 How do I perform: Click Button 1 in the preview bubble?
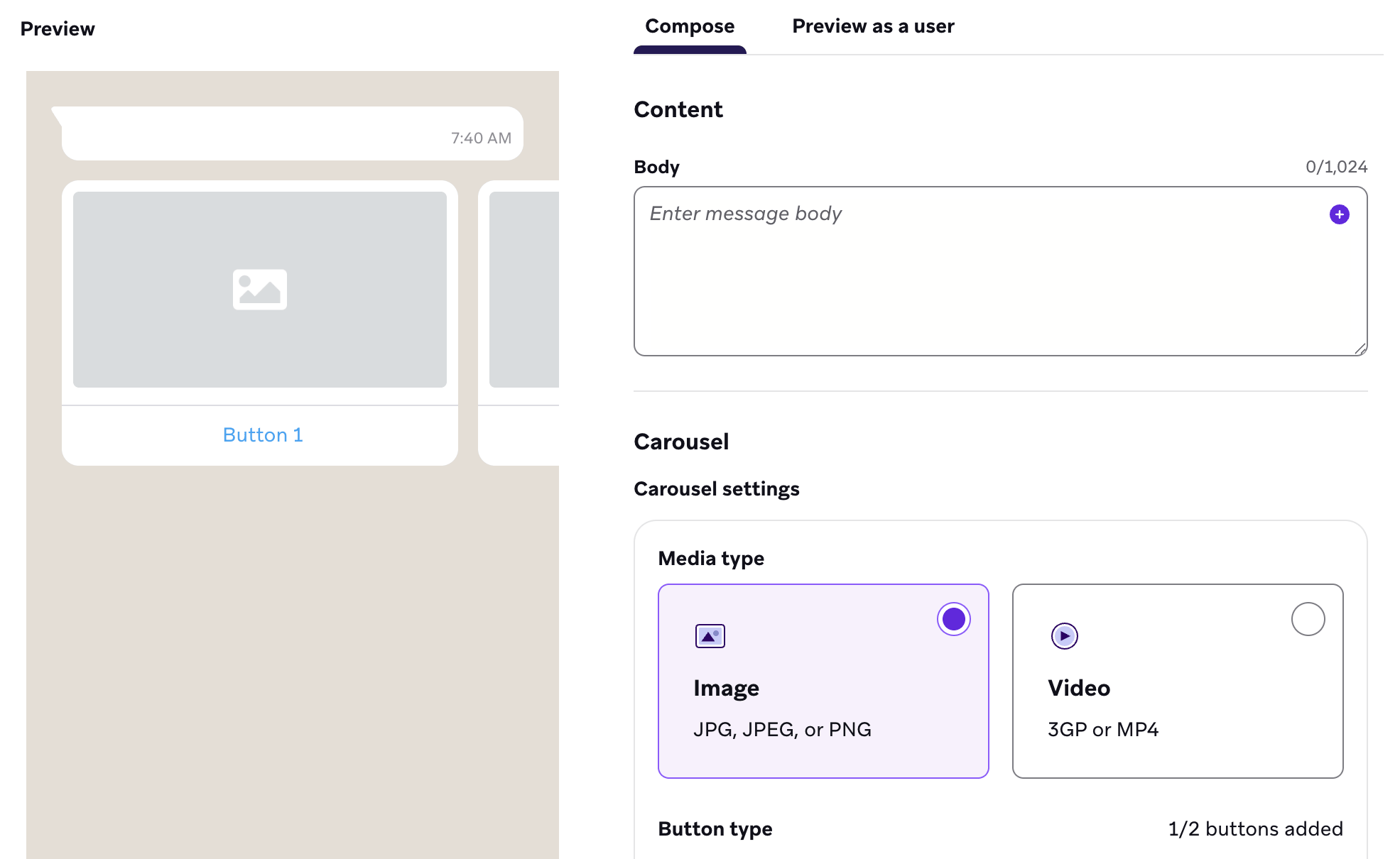(262, 434)
